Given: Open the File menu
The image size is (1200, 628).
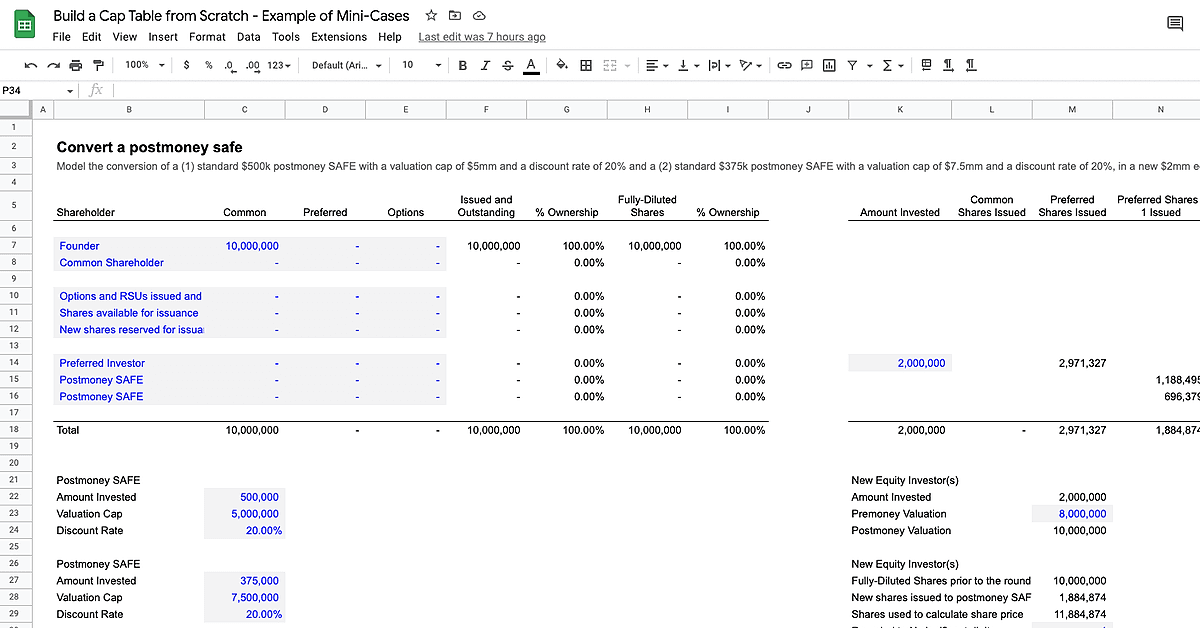Looking at the screenshot, I should [x=61, y=37].
